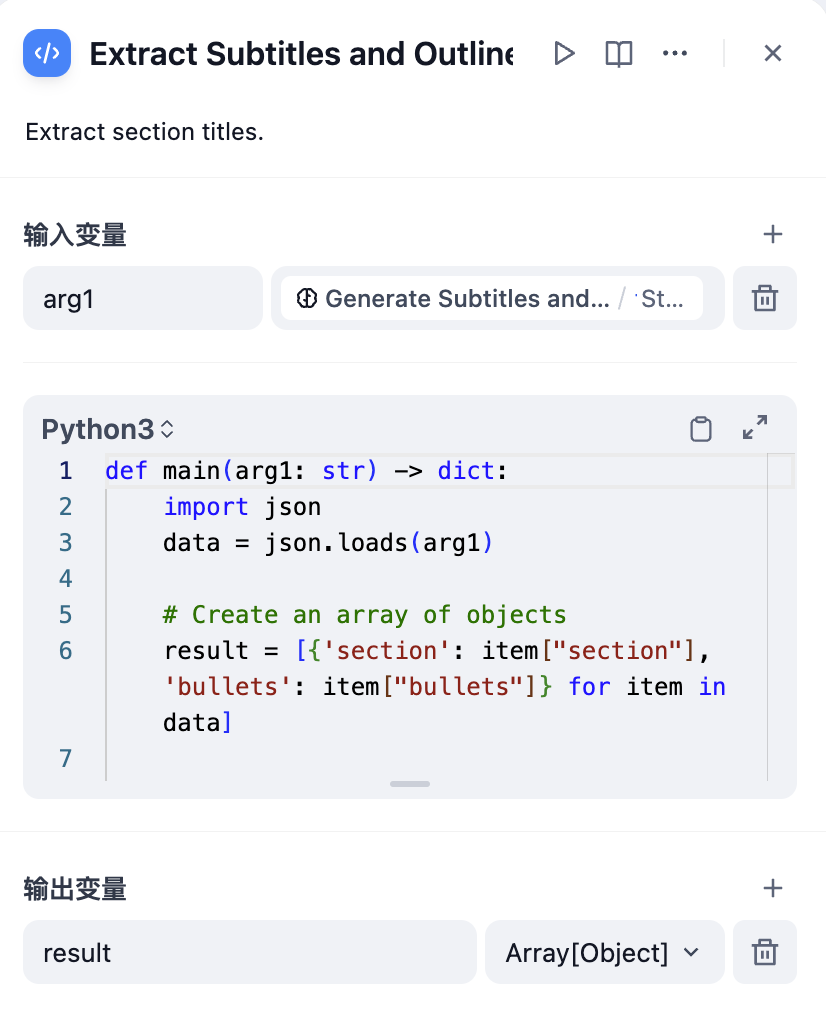Open the Array[Object] type dropdown
This screenshot has width=826, height=1012.
pyautogui.click(x=605, y=952)
